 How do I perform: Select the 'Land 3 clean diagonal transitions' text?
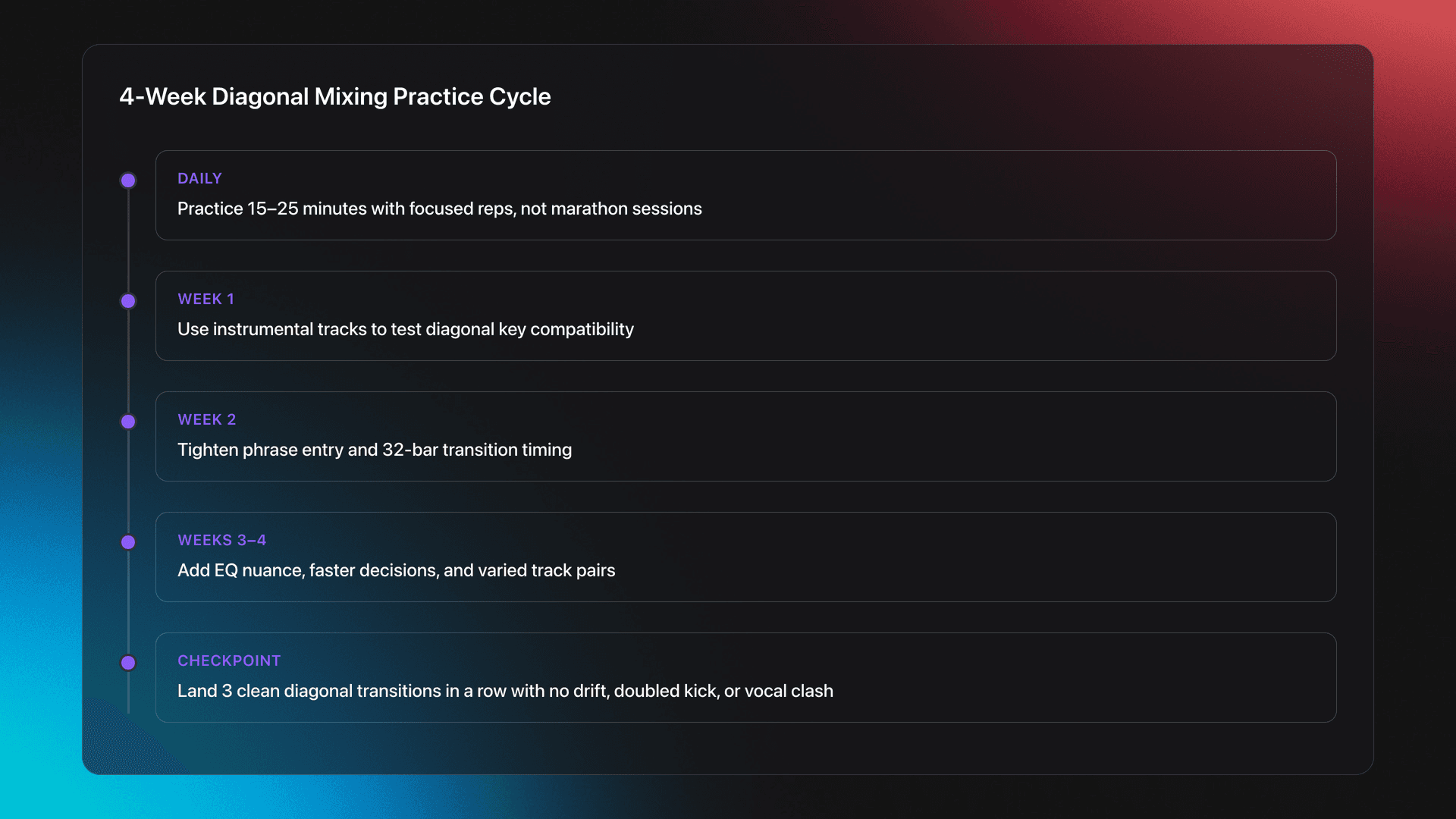point(505,691)
